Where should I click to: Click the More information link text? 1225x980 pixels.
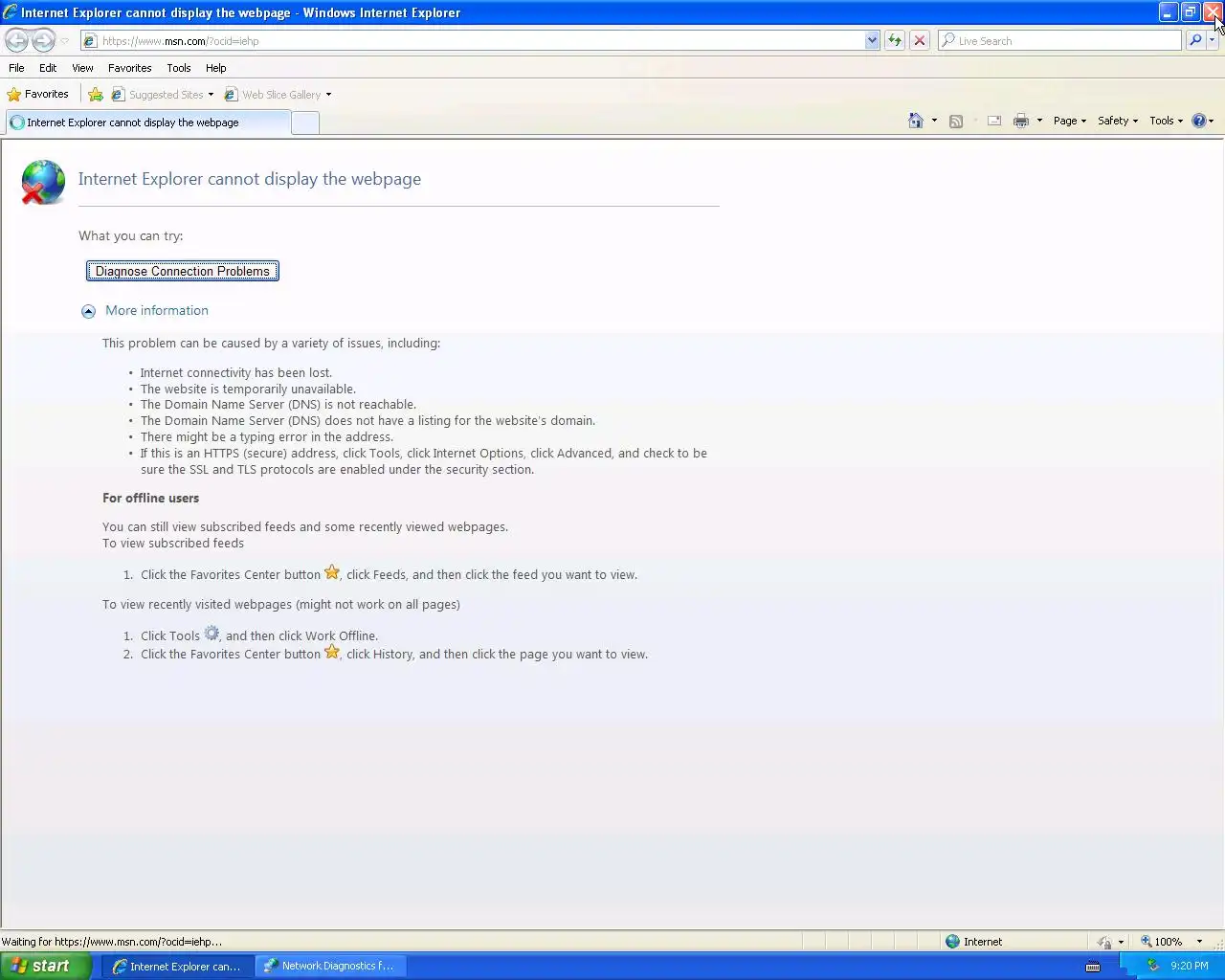click(157, 310)
